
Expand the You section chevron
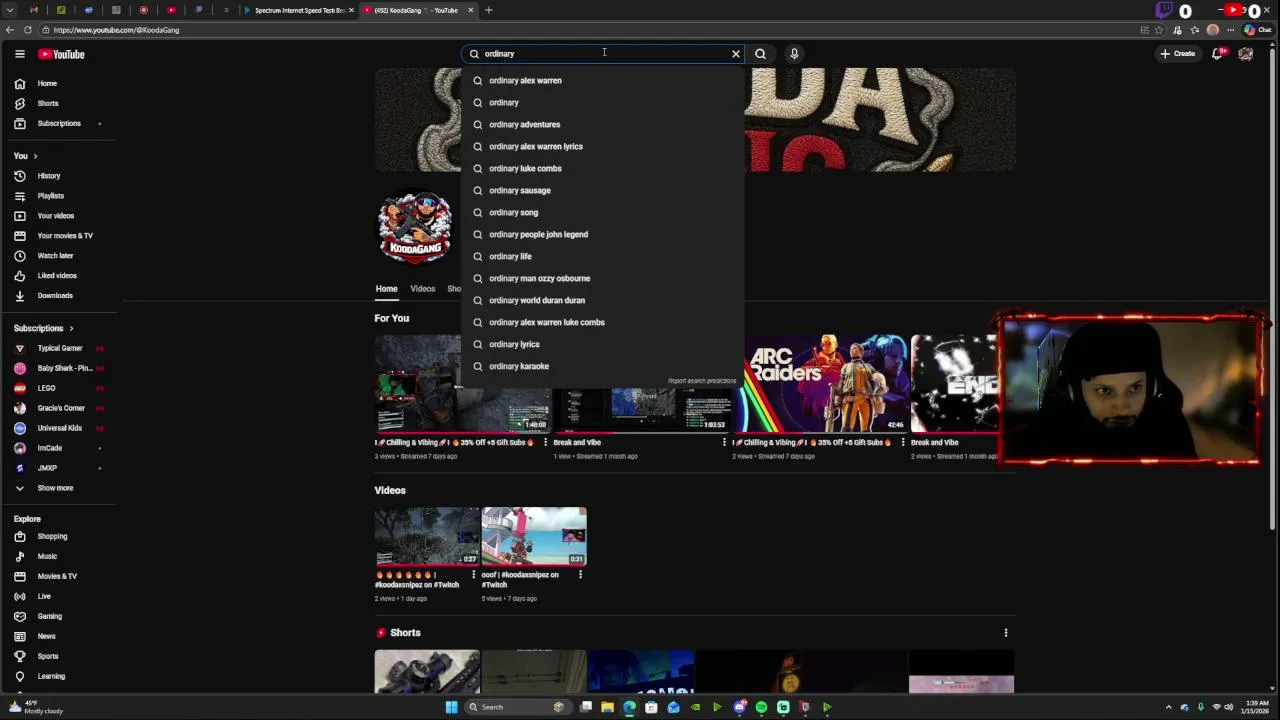[x=35, y=156]
